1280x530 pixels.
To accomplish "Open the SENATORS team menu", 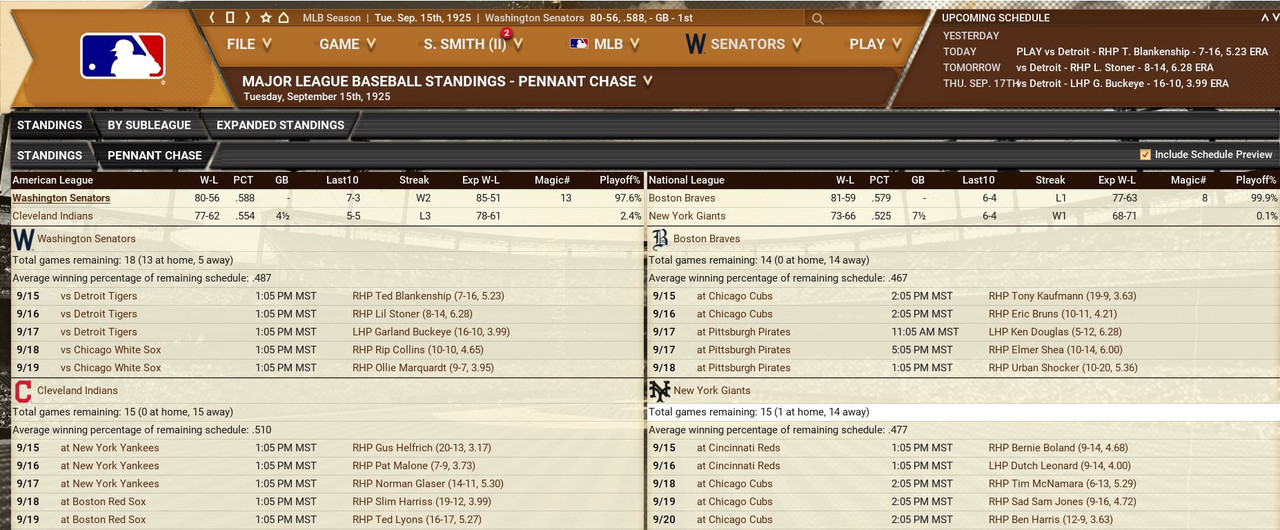I will pyautogui.click(x=744, y=44).
